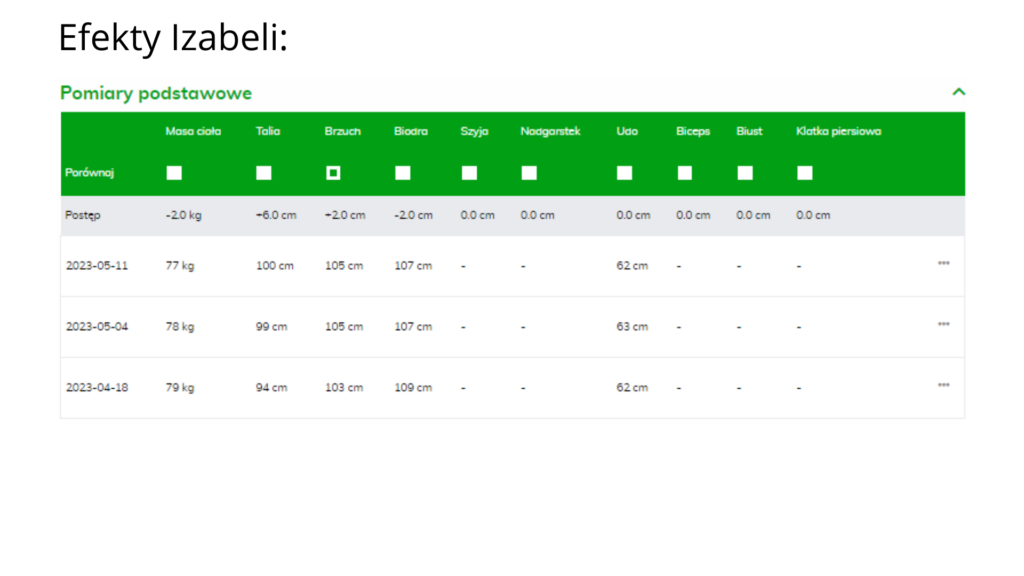Screen dimensions: 1024x576
Task: Click the Klatka piersiowa column header
Action: (x=838, y=131)
